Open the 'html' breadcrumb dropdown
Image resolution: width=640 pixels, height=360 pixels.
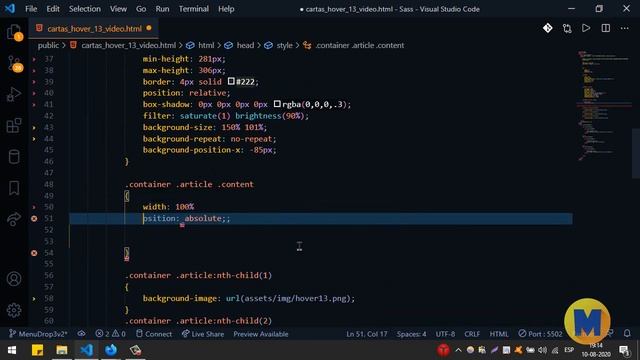[x=206, y=45]
